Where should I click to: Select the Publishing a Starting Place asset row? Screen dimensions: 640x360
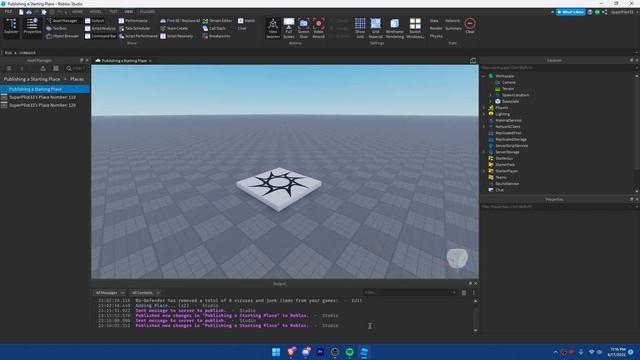click(45, 89)
